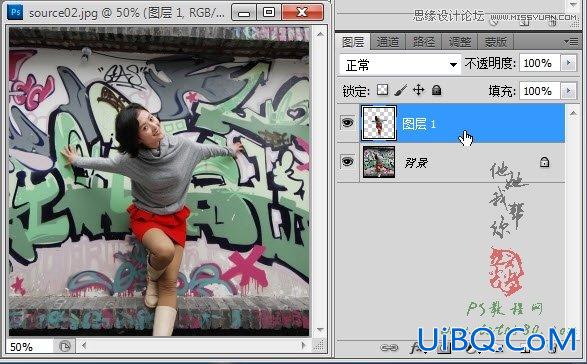Click the Ps icon in the document title bar
Screen dimensions: 587x364
[15, 12]
